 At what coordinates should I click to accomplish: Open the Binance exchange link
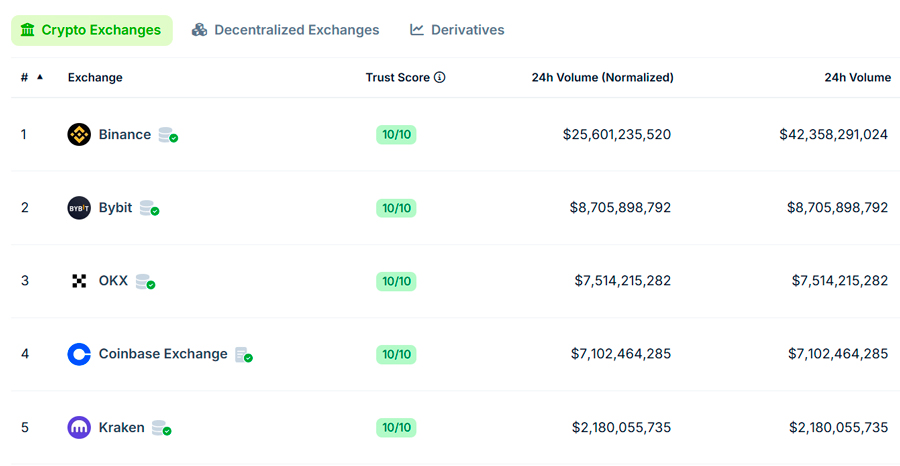(x=125, y=135)
